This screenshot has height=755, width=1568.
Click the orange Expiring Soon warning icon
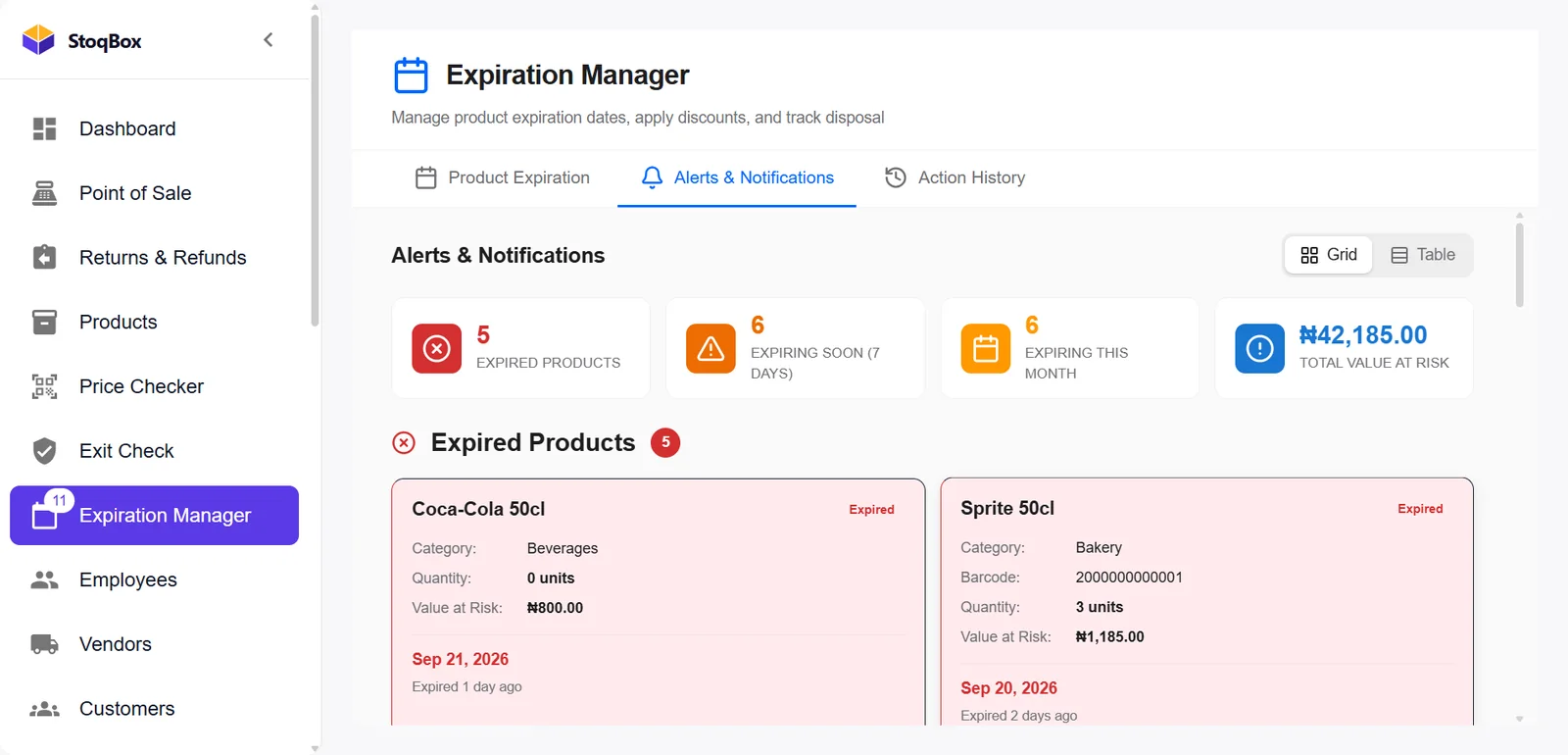(710, 348)
